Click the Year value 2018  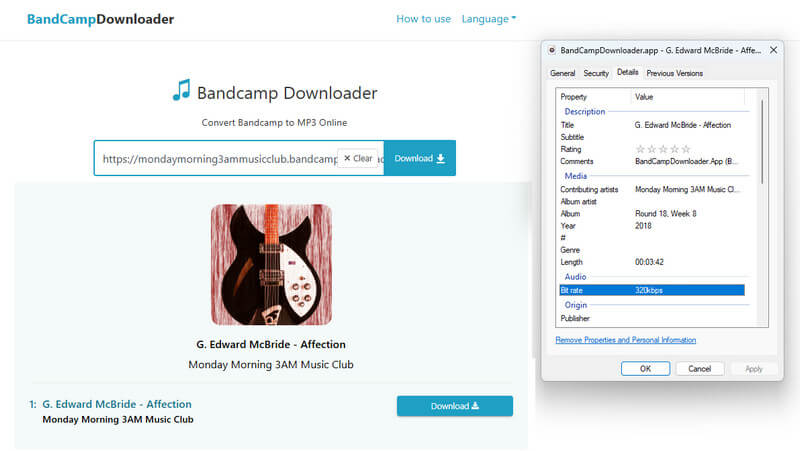(x=643, y=226)
